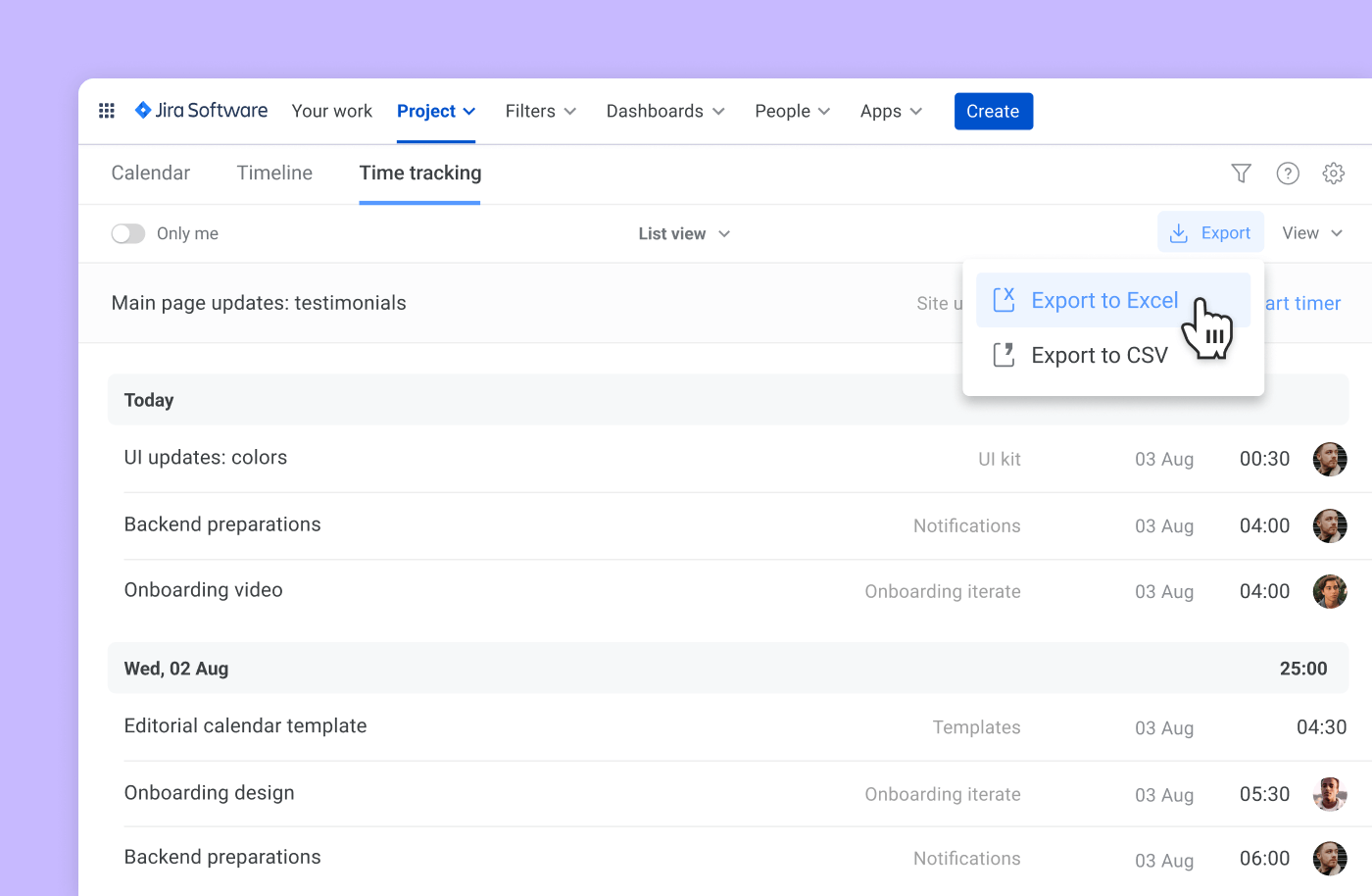Switch to the Calendar tab

pyautogui.click(x=150, y=173)
